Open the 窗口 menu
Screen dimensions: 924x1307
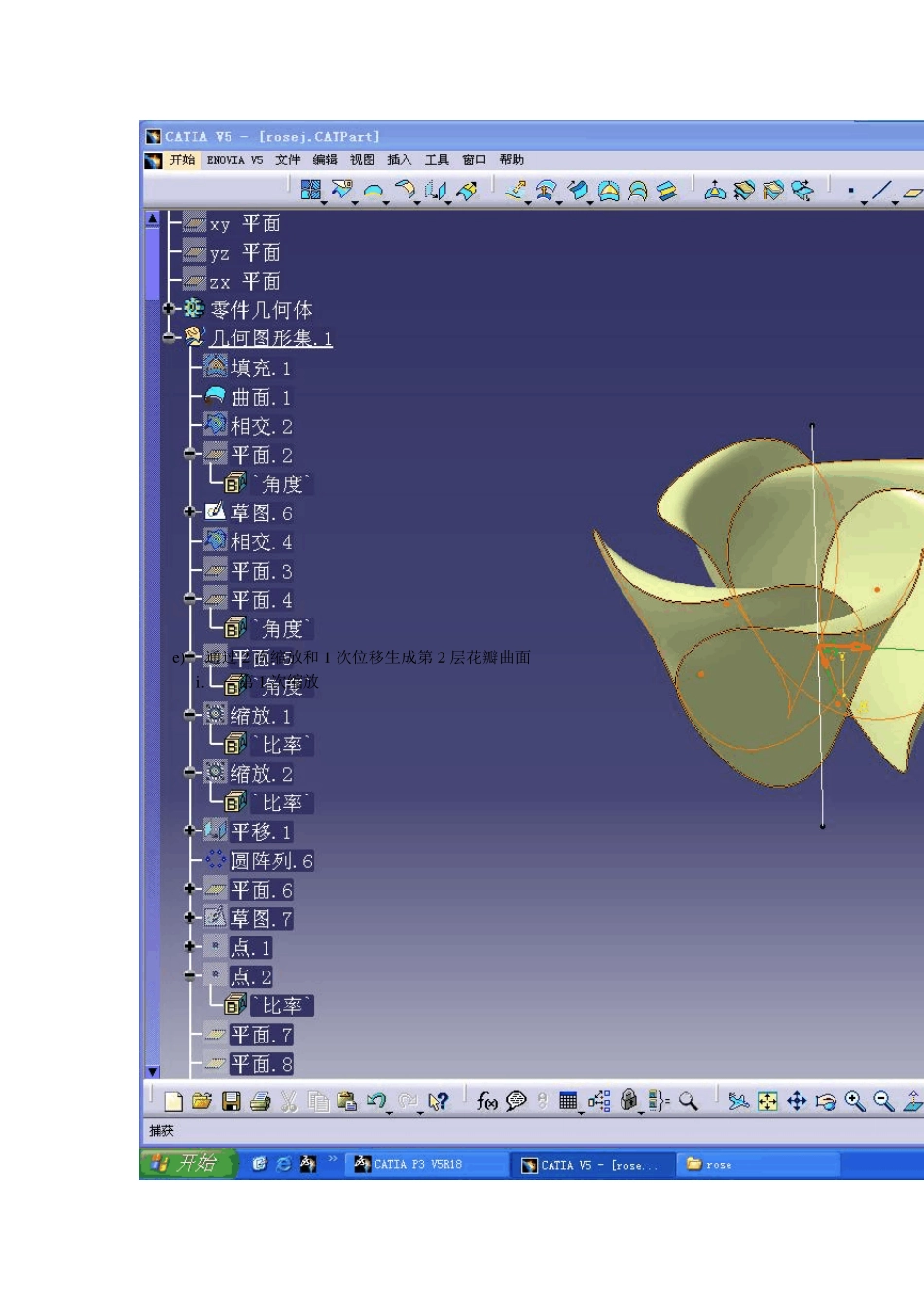475,160
